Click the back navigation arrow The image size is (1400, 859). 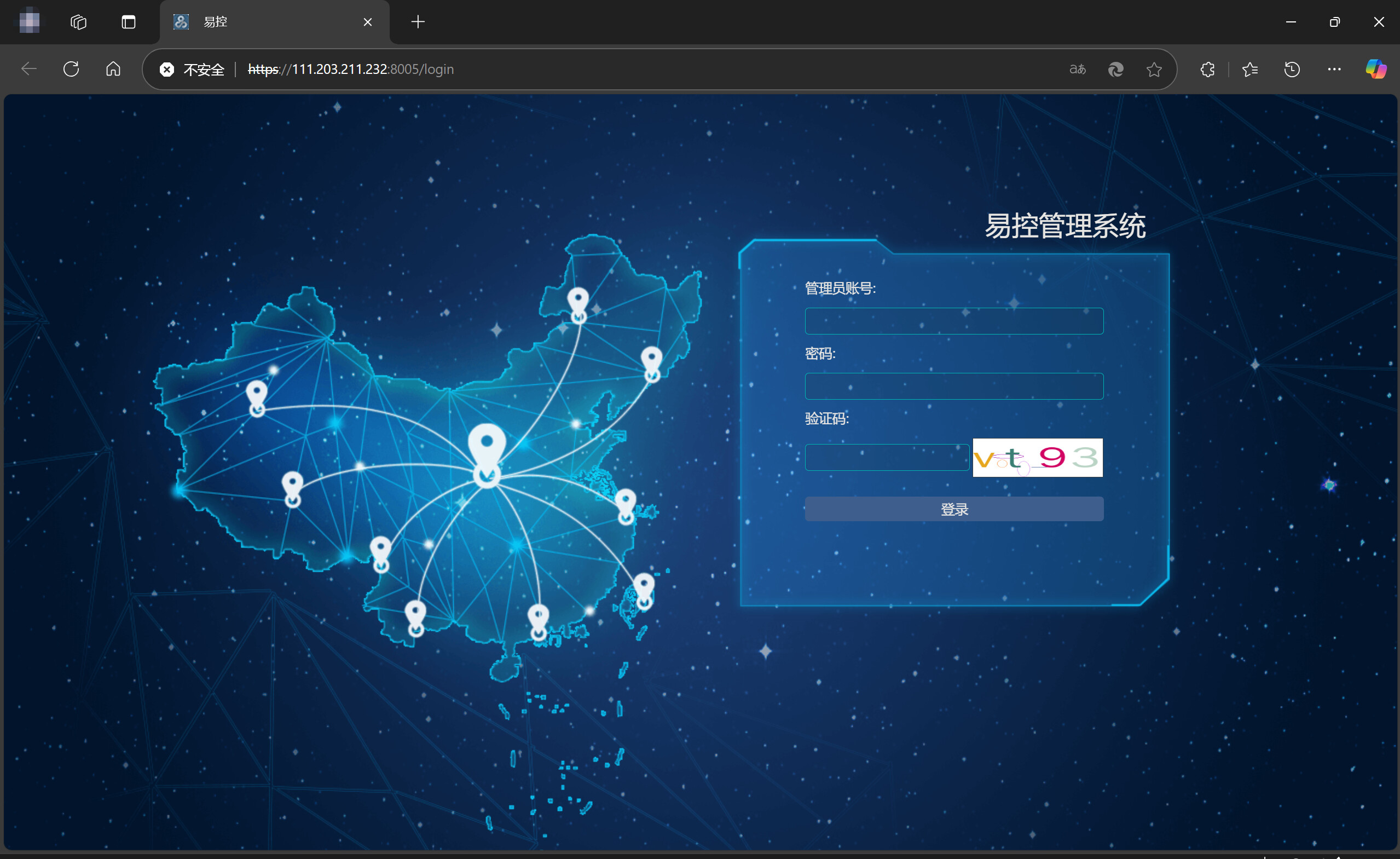coord(28,70)
